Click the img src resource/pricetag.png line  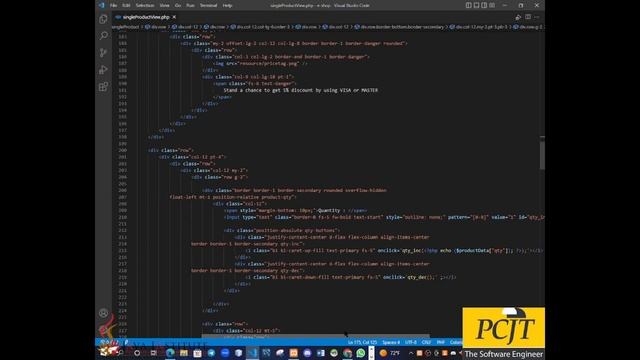(260, 64)
